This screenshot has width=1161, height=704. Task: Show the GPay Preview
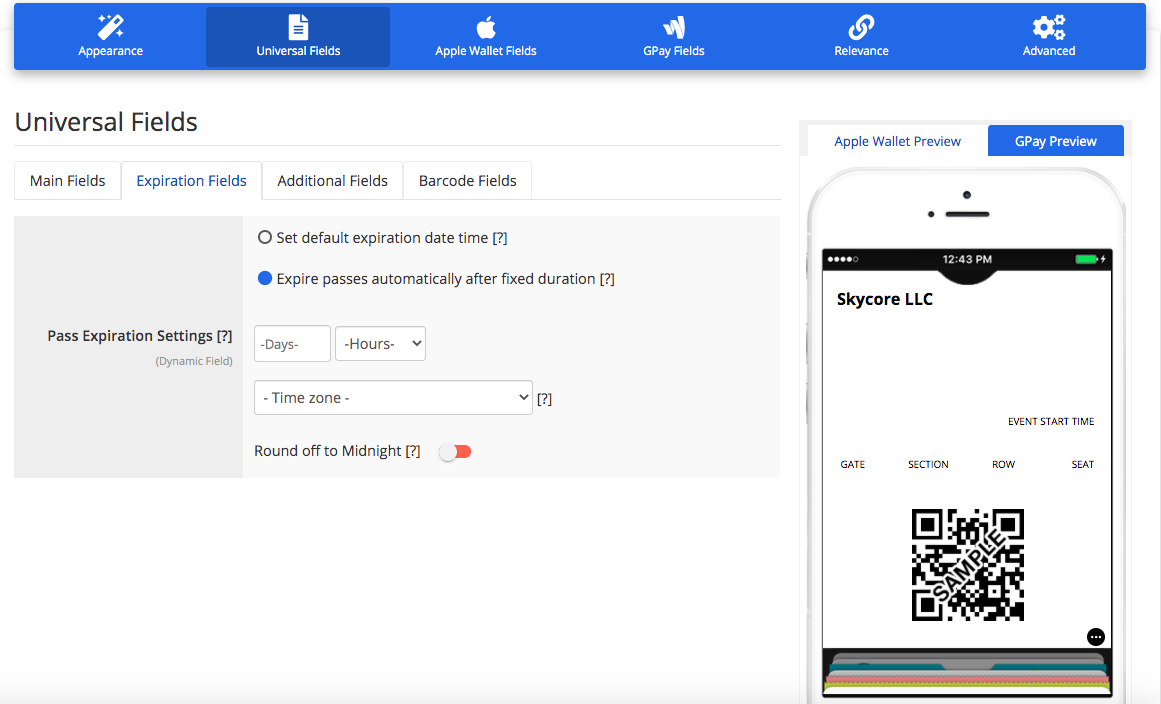[x=1055, y=141]
